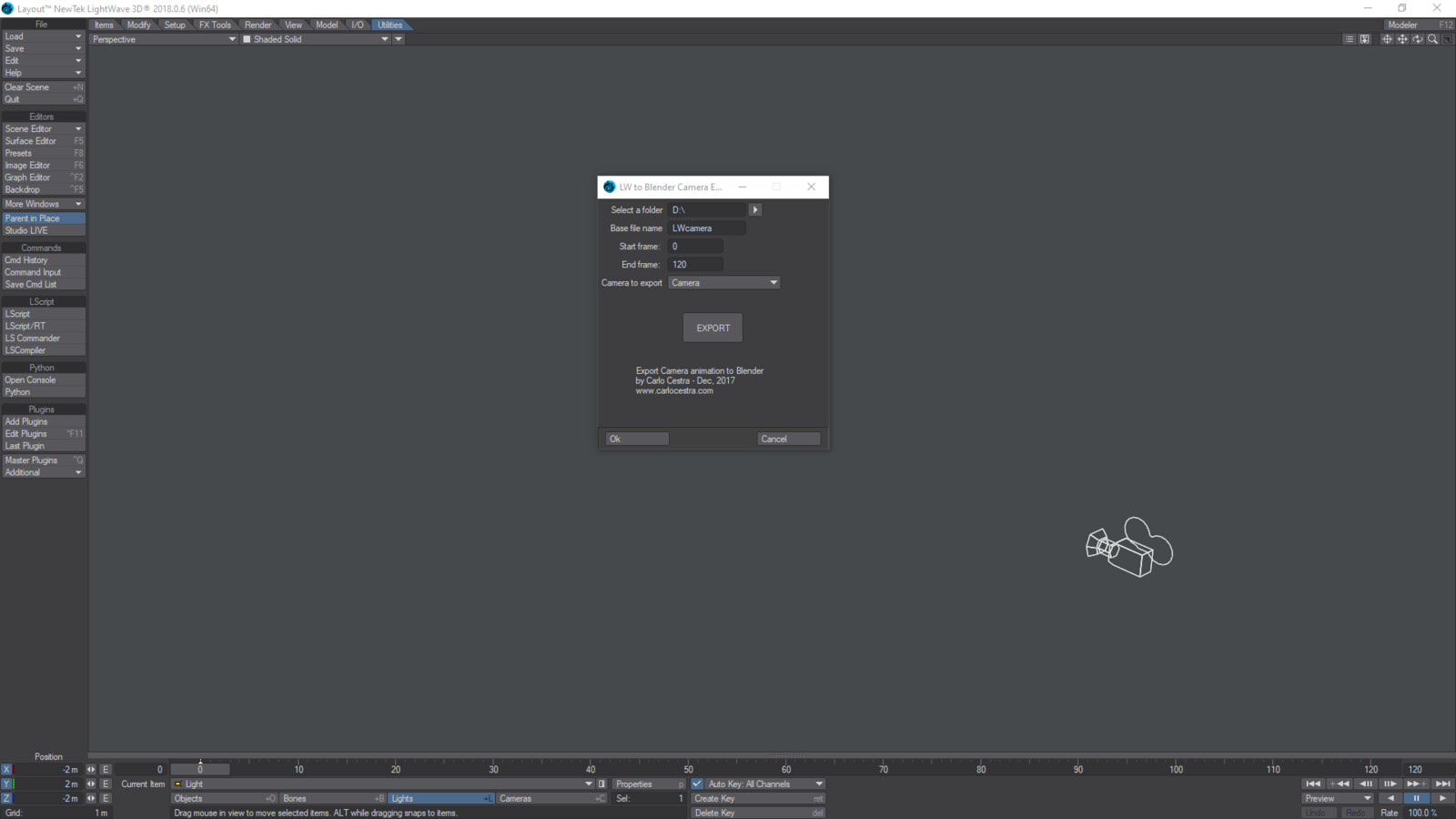The height and width of the screenshot is (819, 1456).
Task: Switch to Bones selection mode
Action: [x=333, y=798]
